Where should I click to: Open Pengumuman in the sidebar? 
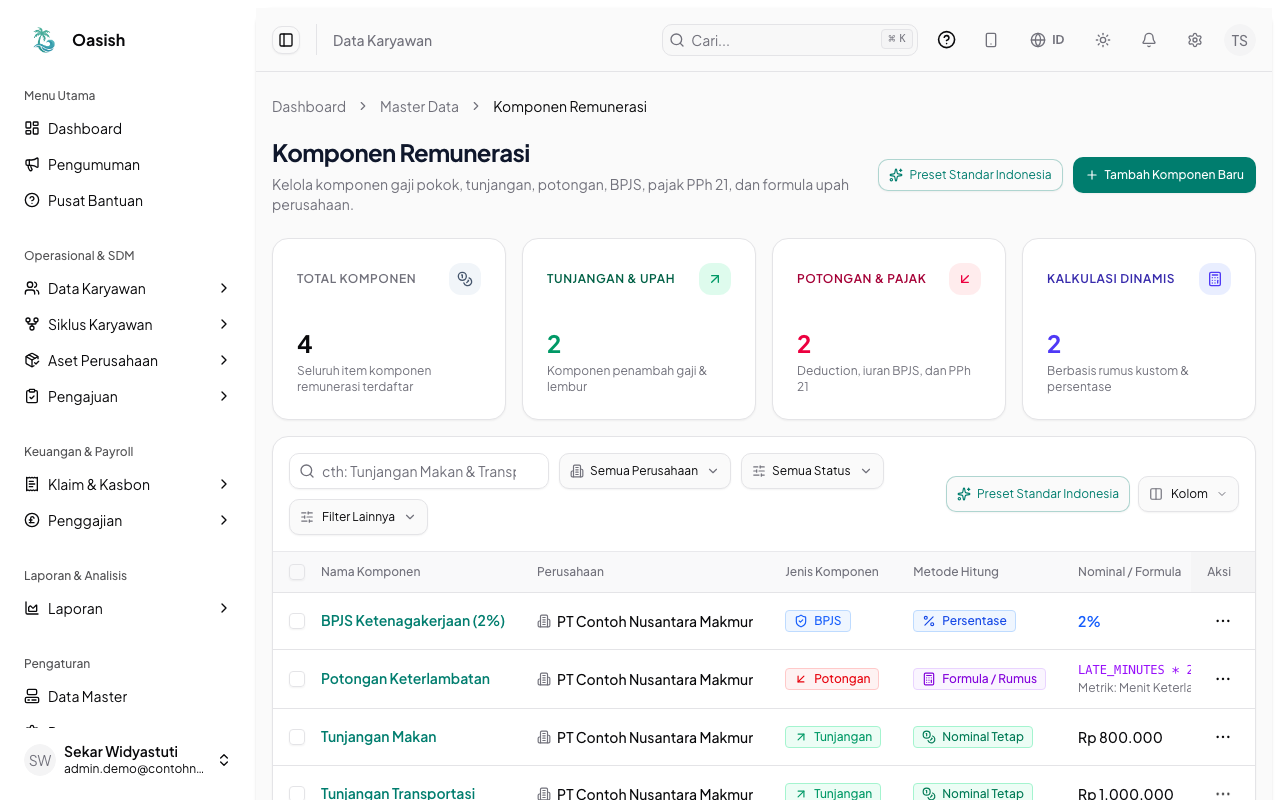click(127, 164)
